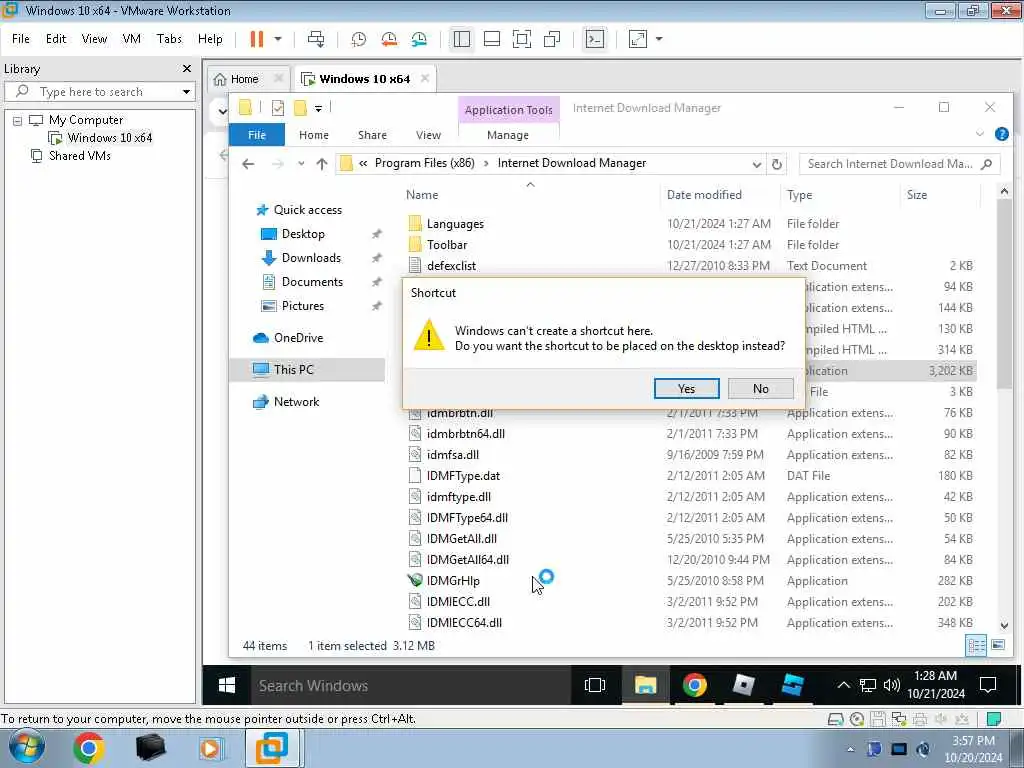Open the Explorer Share ribbon tab
Viewport: 1024px width, 768px height.
click(372, 135)
